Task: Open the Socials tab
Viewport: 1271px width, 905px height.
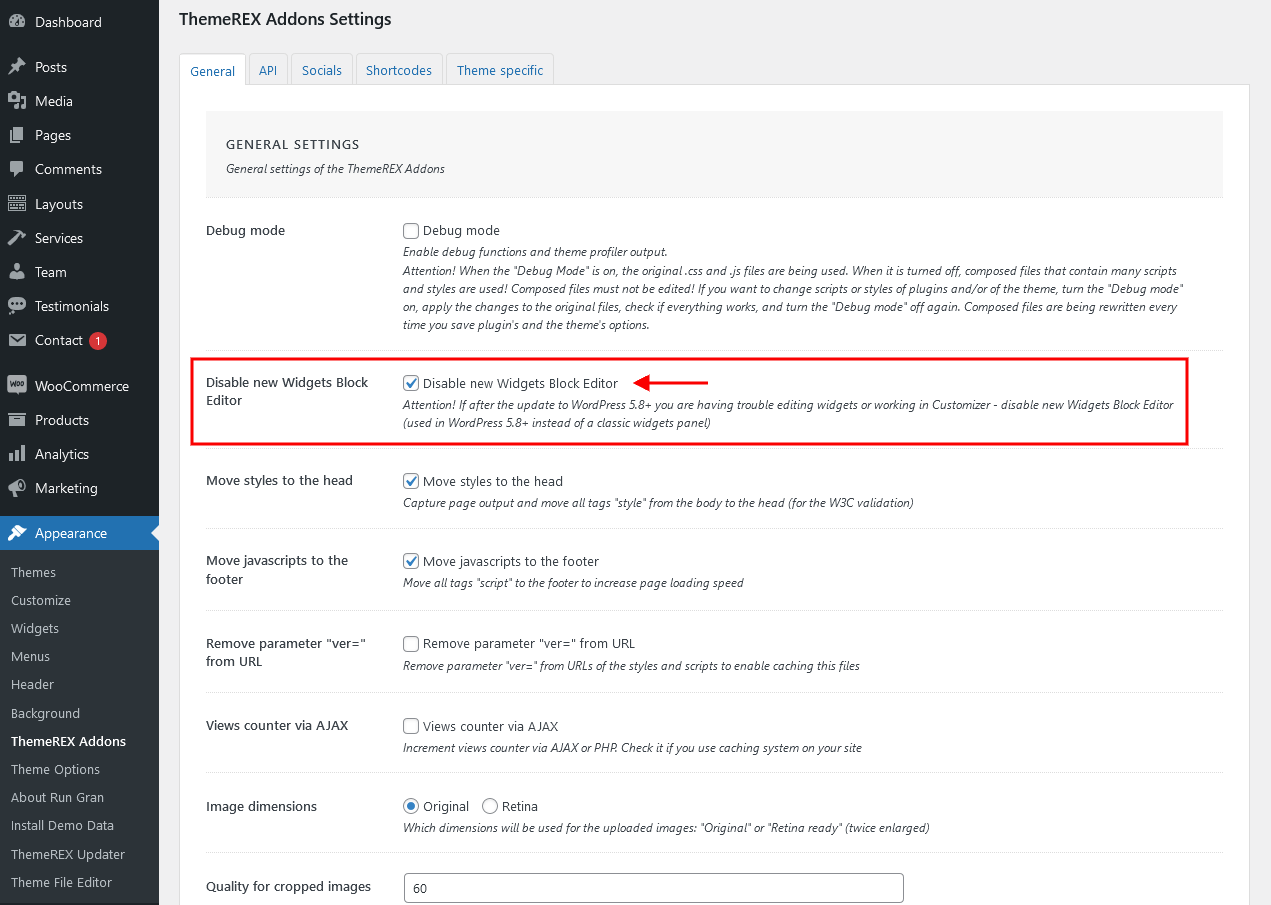Action: [x=322, y=70]
